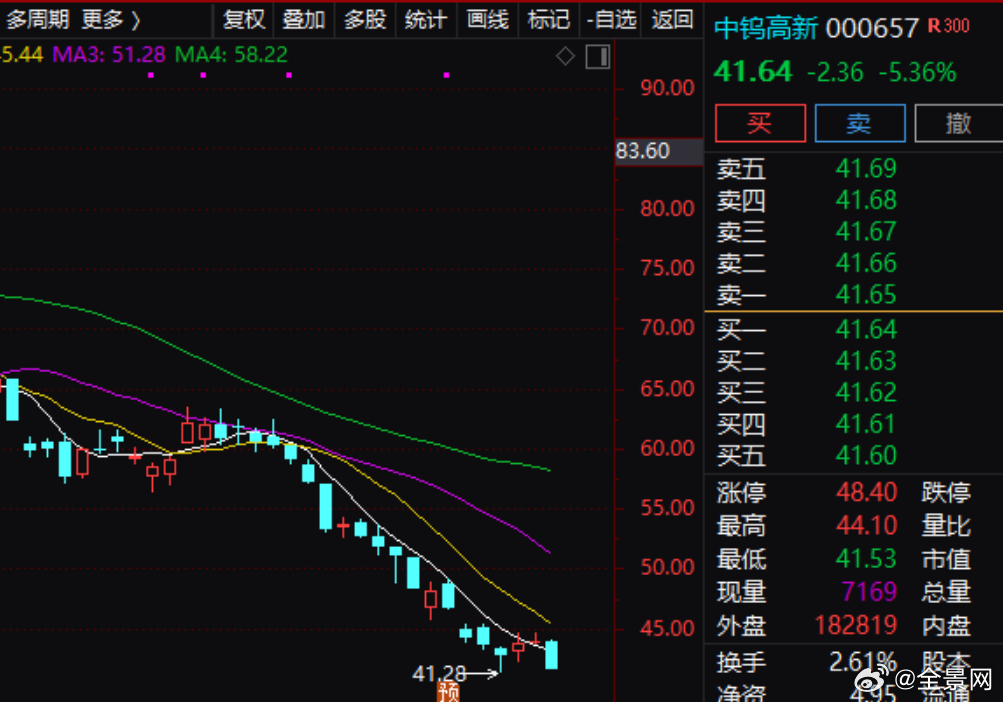Click the buy-one price 41.64
Image resolution: width=1003 pixels, height=702 pixels.
pyautogui.click(x=866, y=330)
